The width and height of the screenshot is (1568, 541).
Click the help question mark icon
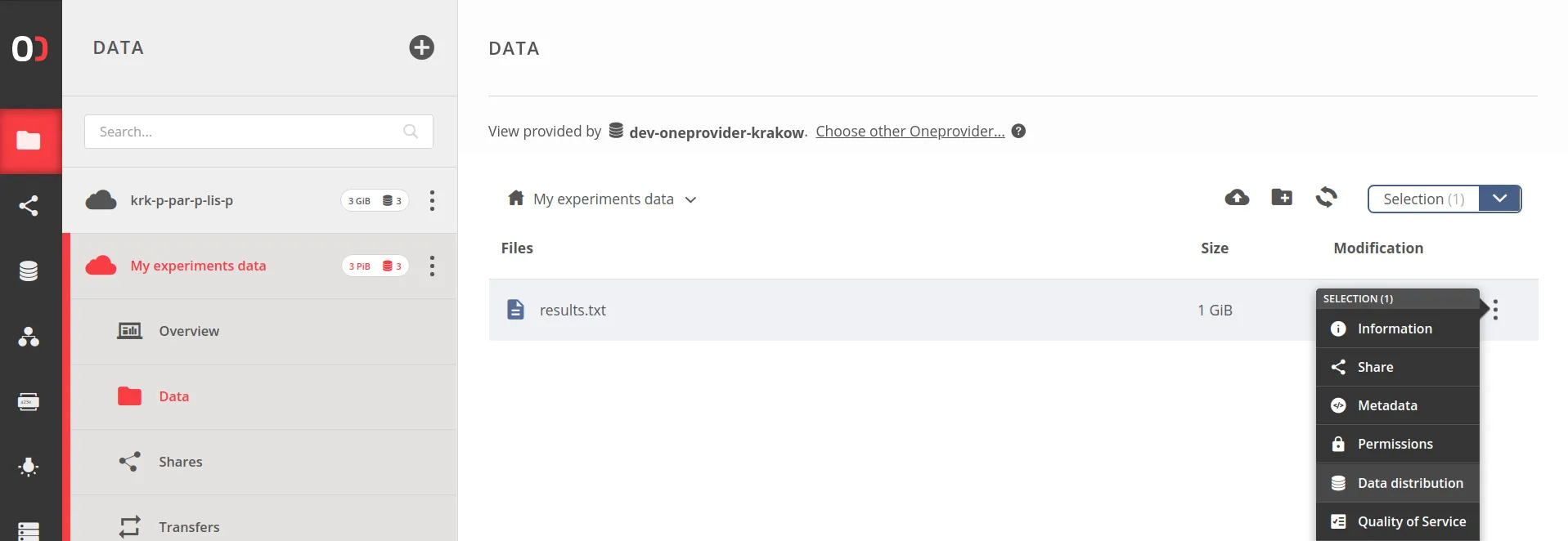click(1018, 131)
